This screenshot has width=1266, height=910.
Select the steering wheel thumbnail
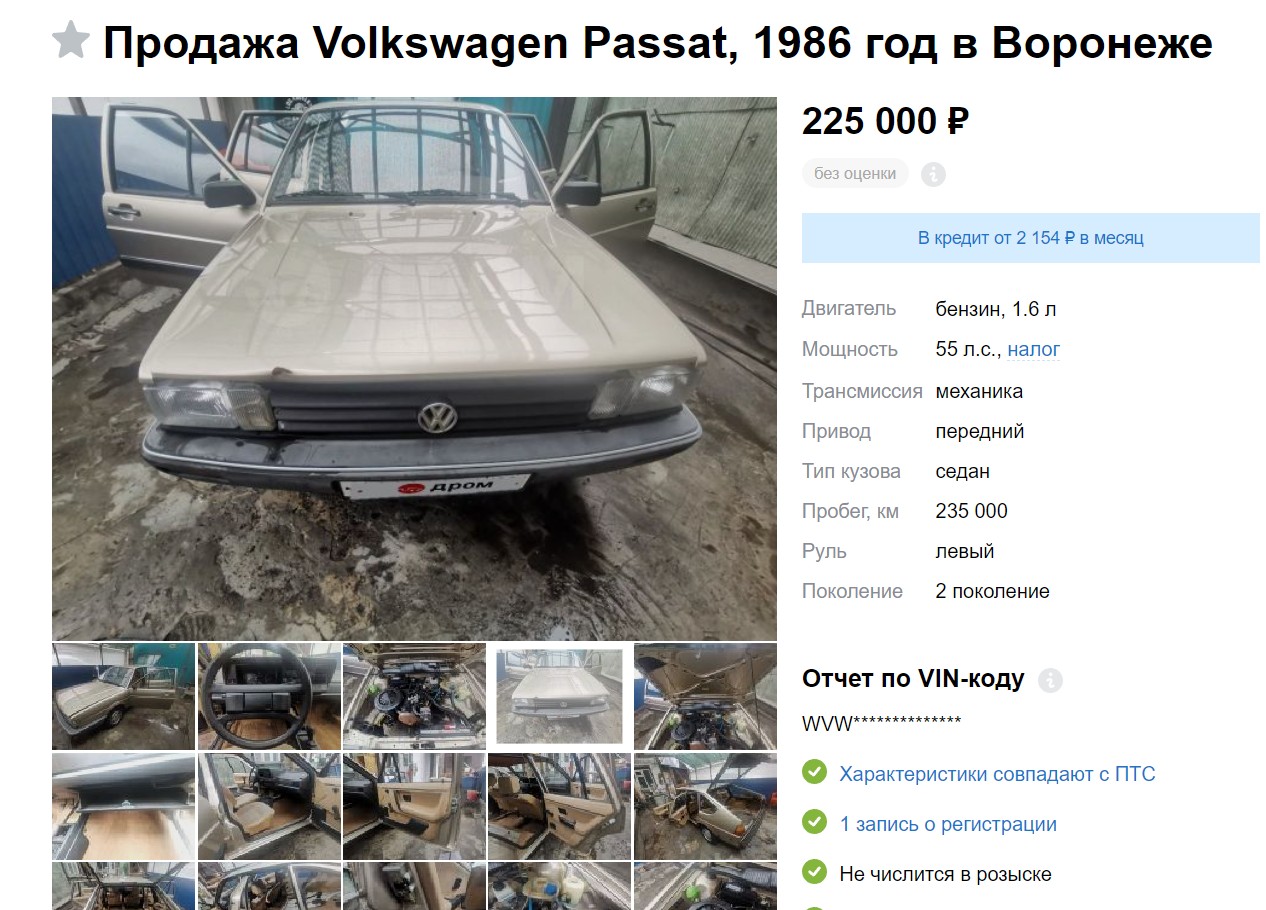pos(269,696)
